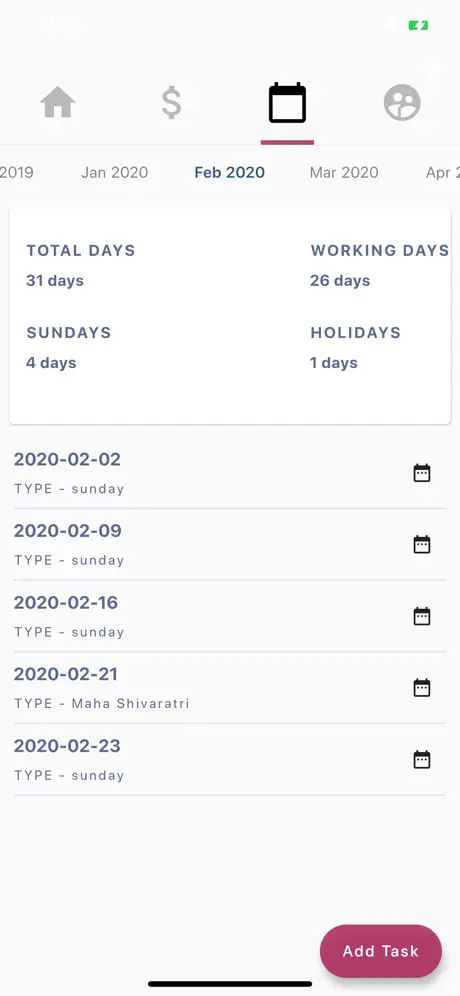Tap calendar icon for 2020-02-09
460x996 pixels.
pyautogui.click(x=422, y=544)
